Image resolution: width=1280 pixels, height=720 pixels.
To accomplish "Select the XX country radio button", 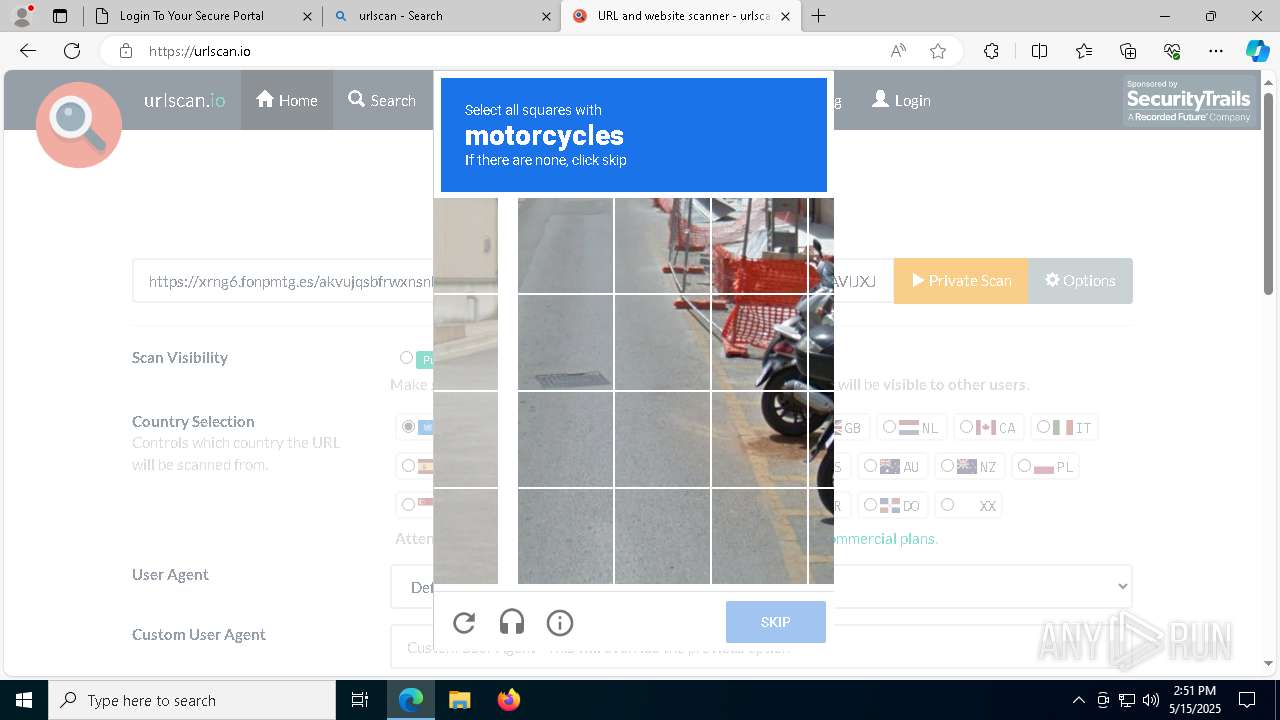I will [x=947, y=505].
